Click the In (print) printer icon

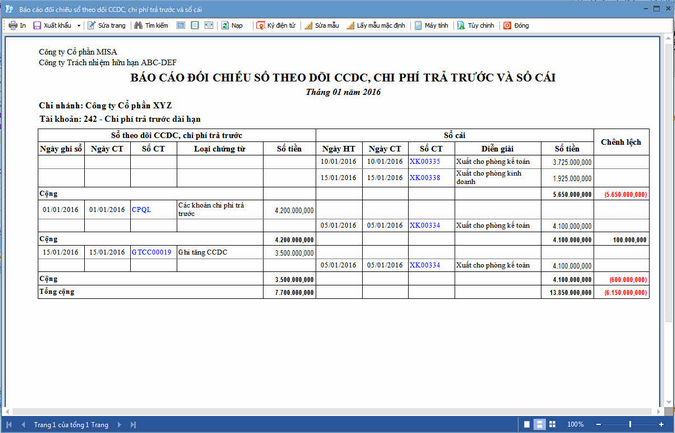tap(13, 25)
